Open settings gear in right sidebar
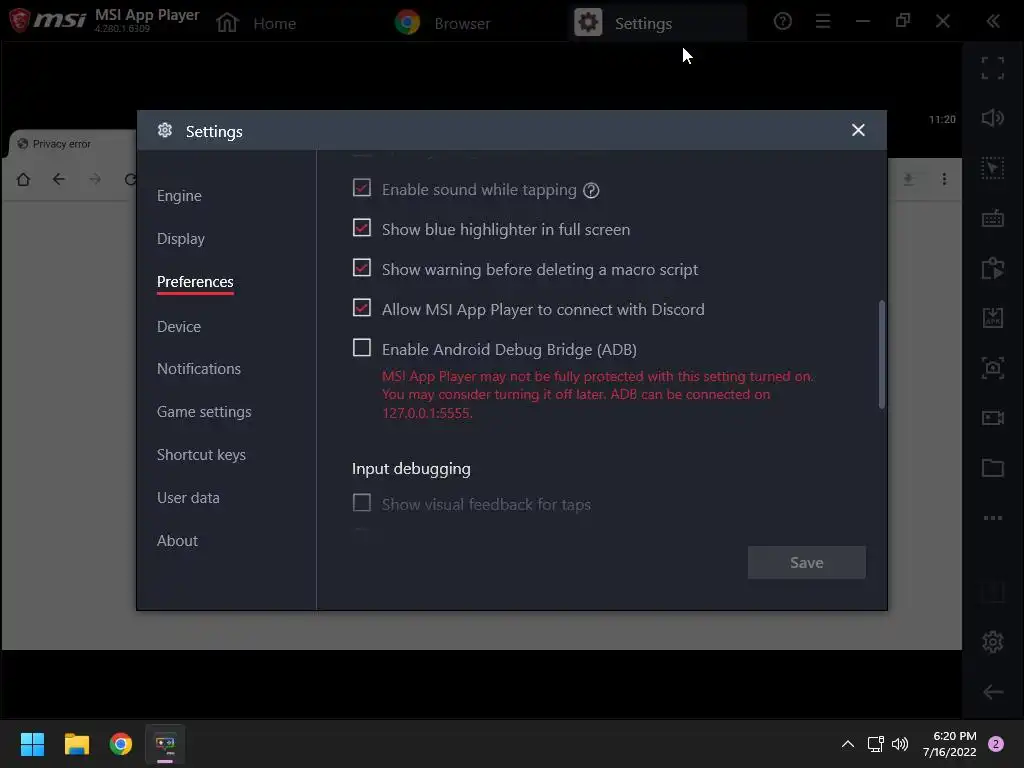Viewport: 1024px width, 768px height. point(992,642)
